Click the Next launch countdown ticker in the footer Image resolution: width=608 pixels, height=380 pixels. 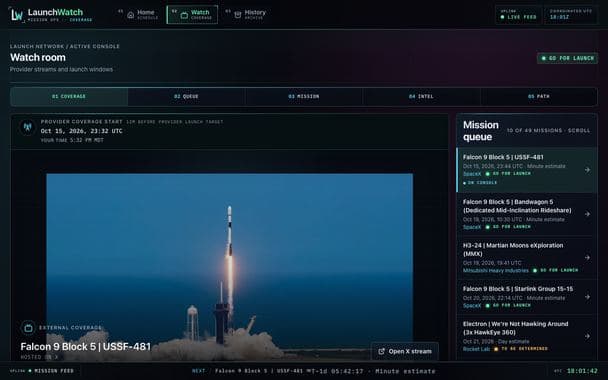click(x=314, y=371)
